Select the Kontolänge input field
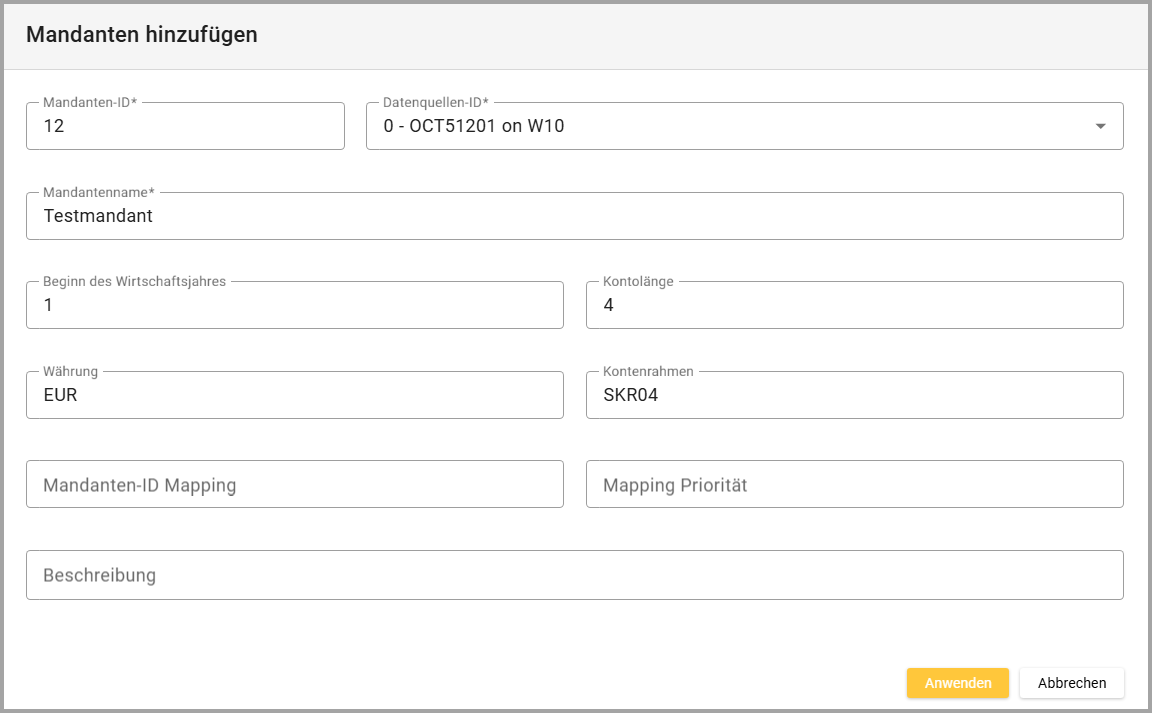Viewport: 1152px width, 713px height. click(854, 306)
